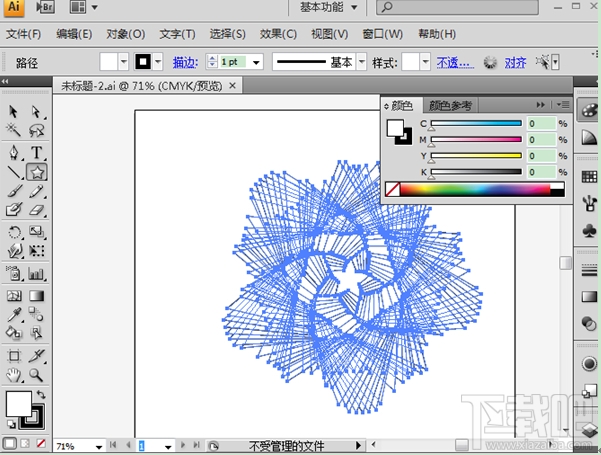Viewport: 601px width, 455px height.
Task: Toggle solid Color fill mode button
Action: [x=10, y=444]
